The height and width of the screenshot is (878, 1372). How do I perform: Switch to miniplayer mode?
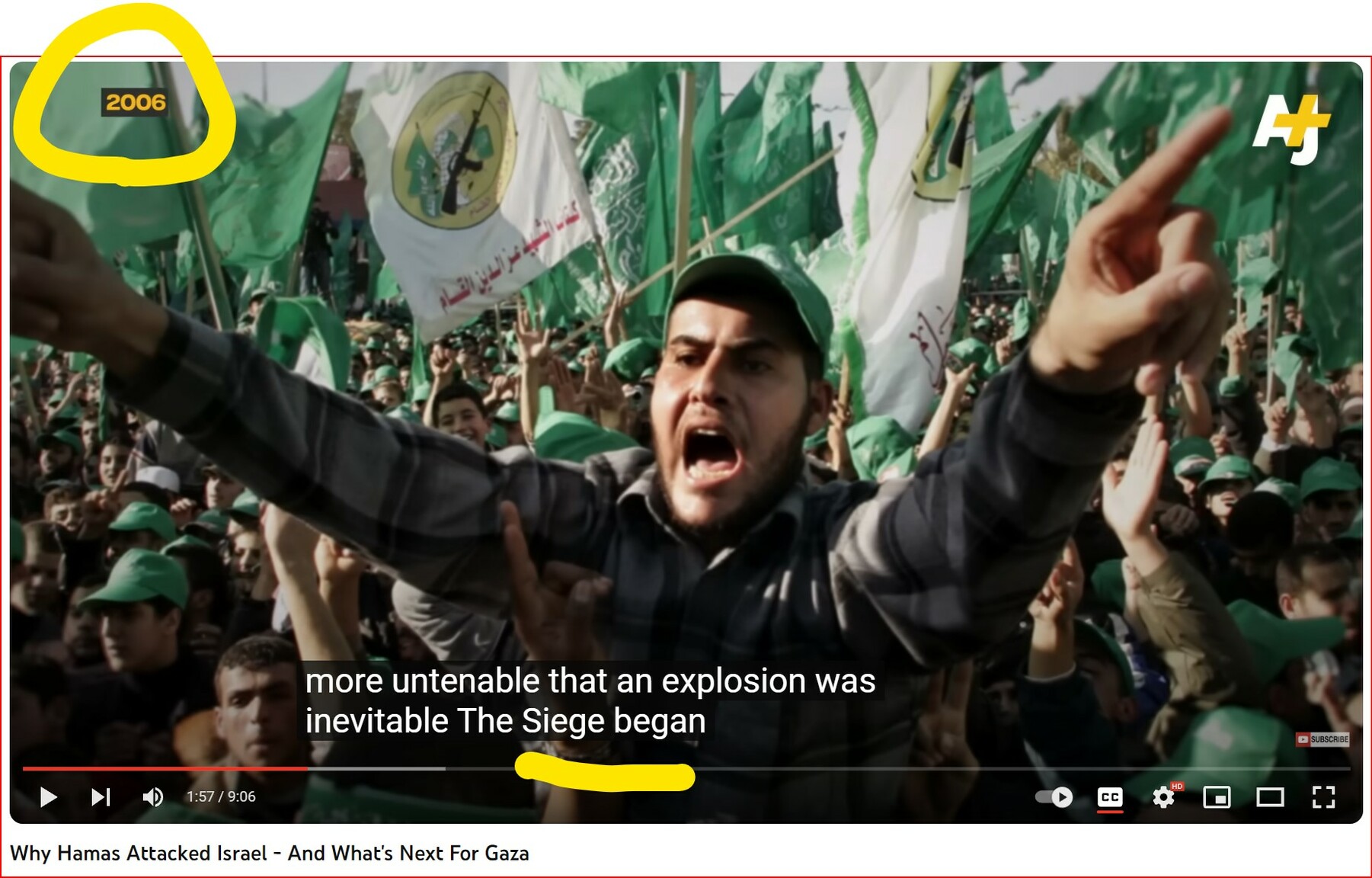tap(1217, 797)
